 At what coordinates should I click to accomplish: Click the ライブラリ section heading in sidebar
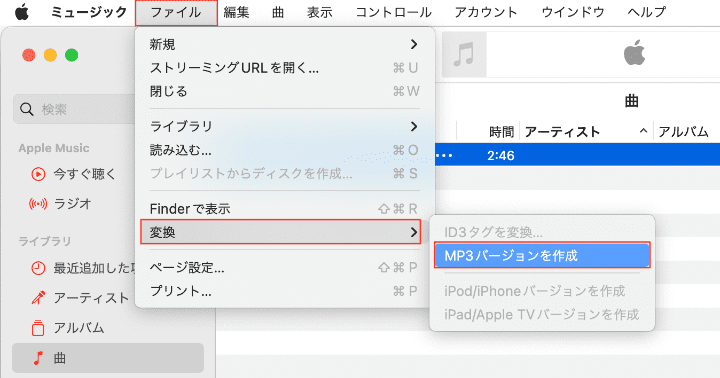[x=45, y=241]
